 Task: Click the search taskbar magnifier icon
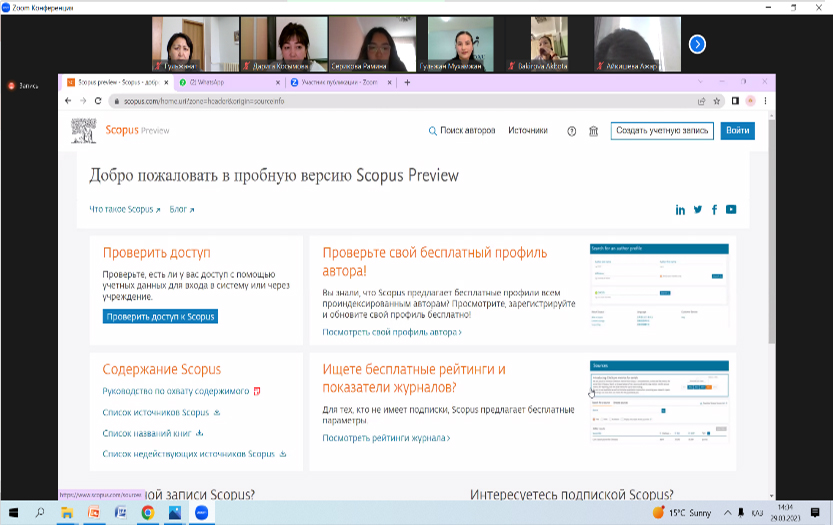pos(40,513)
